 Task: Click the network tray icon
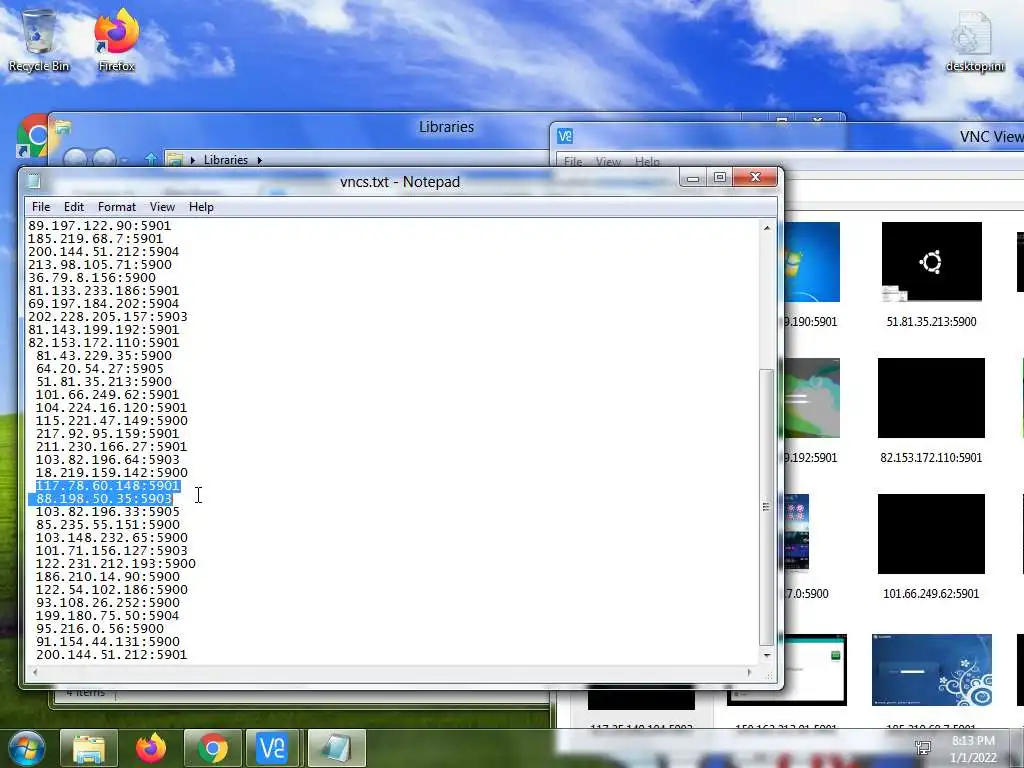pyautogui.click(x=923, y=748)
